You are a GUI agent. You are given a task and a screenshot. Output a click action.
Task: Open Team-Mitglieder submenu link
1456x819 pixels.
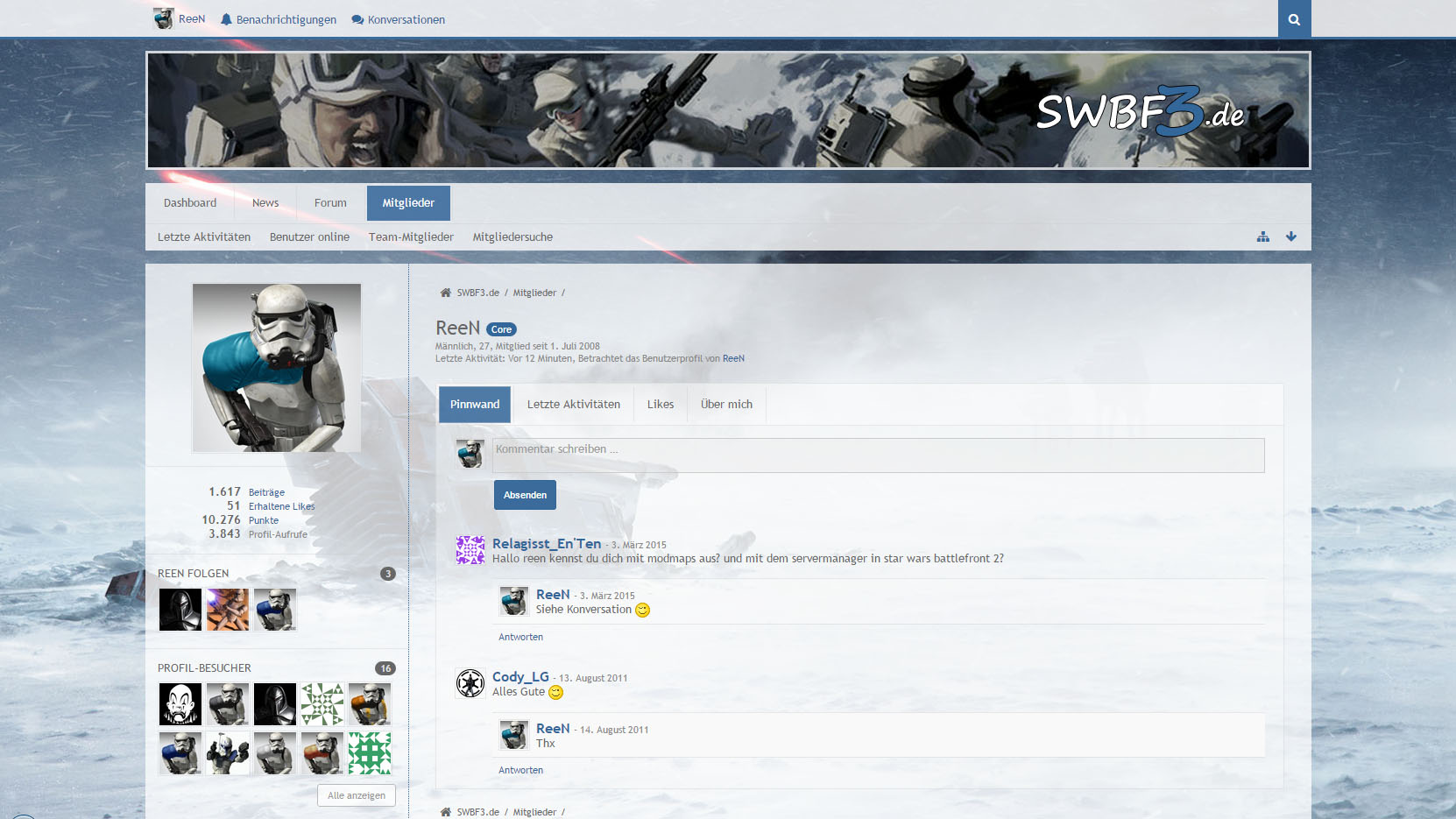pyautogui.click(x=411, y=237)
